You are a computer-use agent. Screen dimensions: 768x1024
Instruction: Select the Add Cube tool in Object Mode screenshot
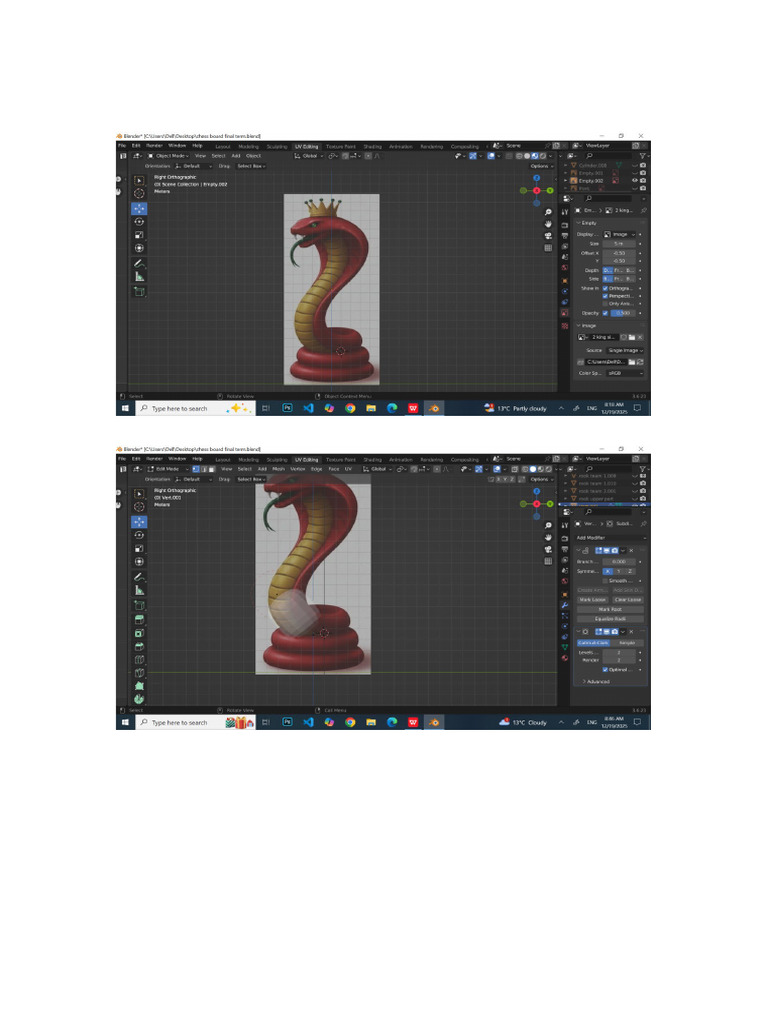139,292
